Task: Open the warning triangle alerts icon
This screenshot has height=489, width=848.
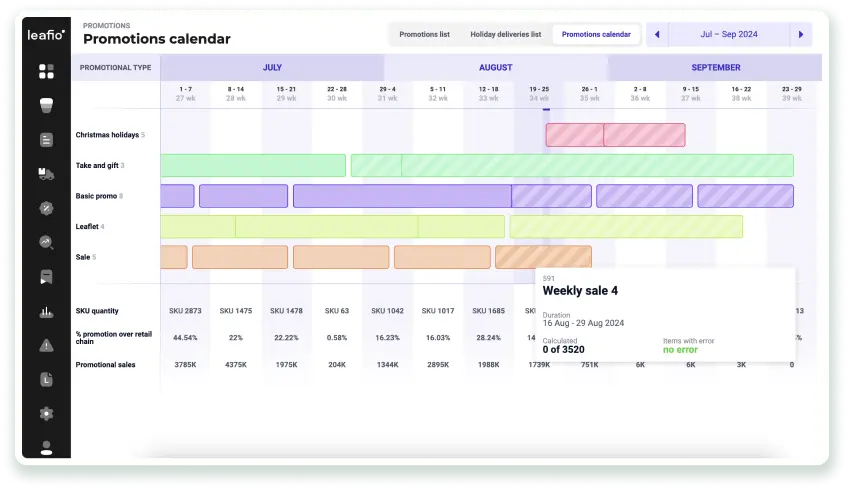Action: (x=46, y=345)
